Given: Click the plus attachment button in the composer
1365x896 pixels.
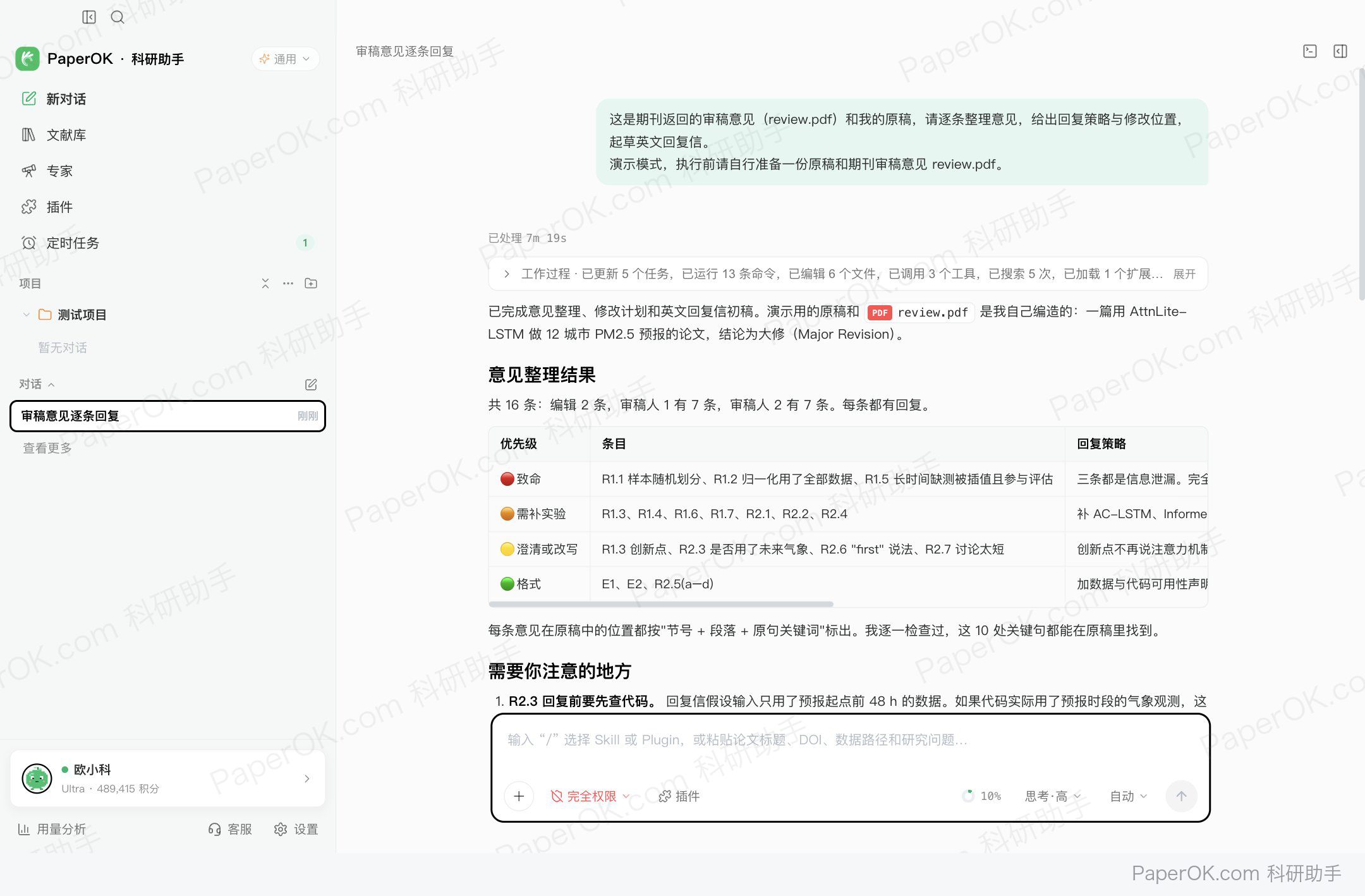Looking at the screenshot, I should [519, 796].
